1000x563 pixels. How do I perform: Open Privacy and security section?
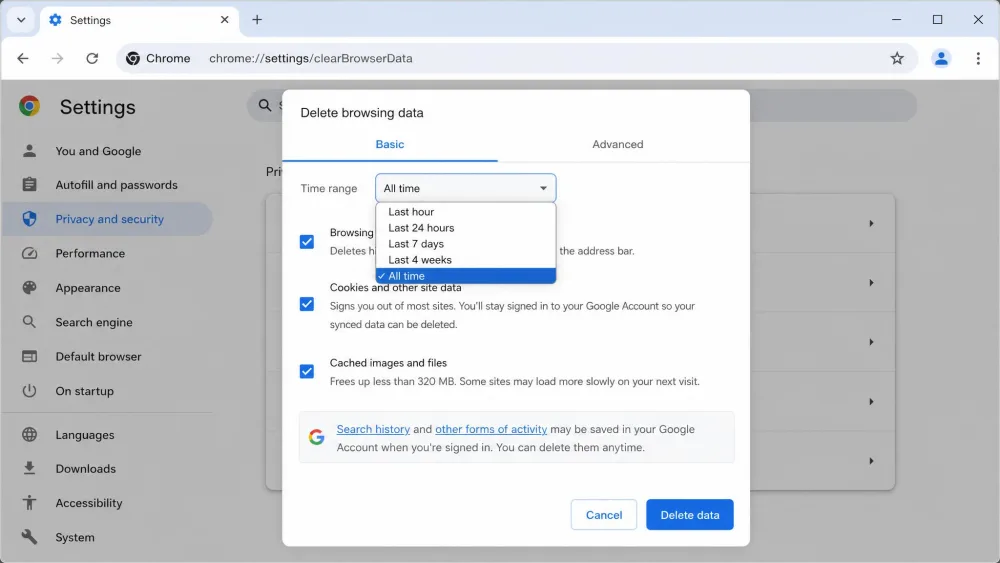point(107,219)
